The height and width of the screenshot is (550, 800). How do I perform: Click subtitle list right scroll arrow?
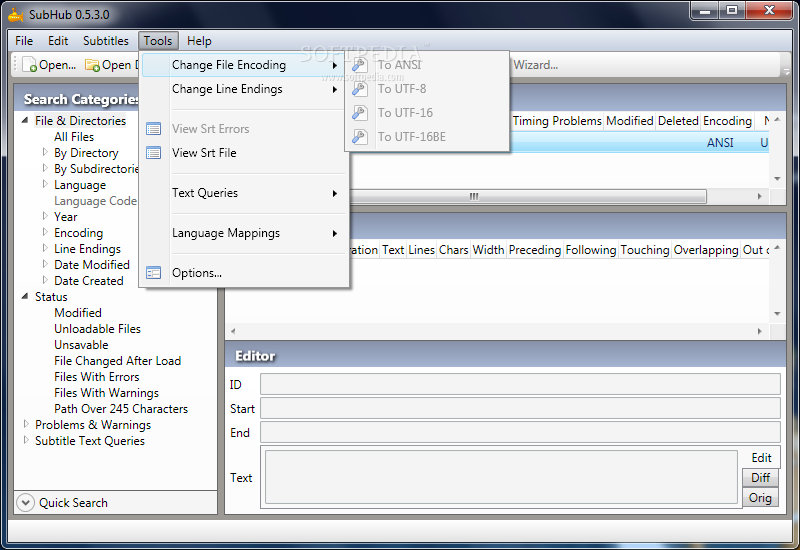tap(760, 331)
